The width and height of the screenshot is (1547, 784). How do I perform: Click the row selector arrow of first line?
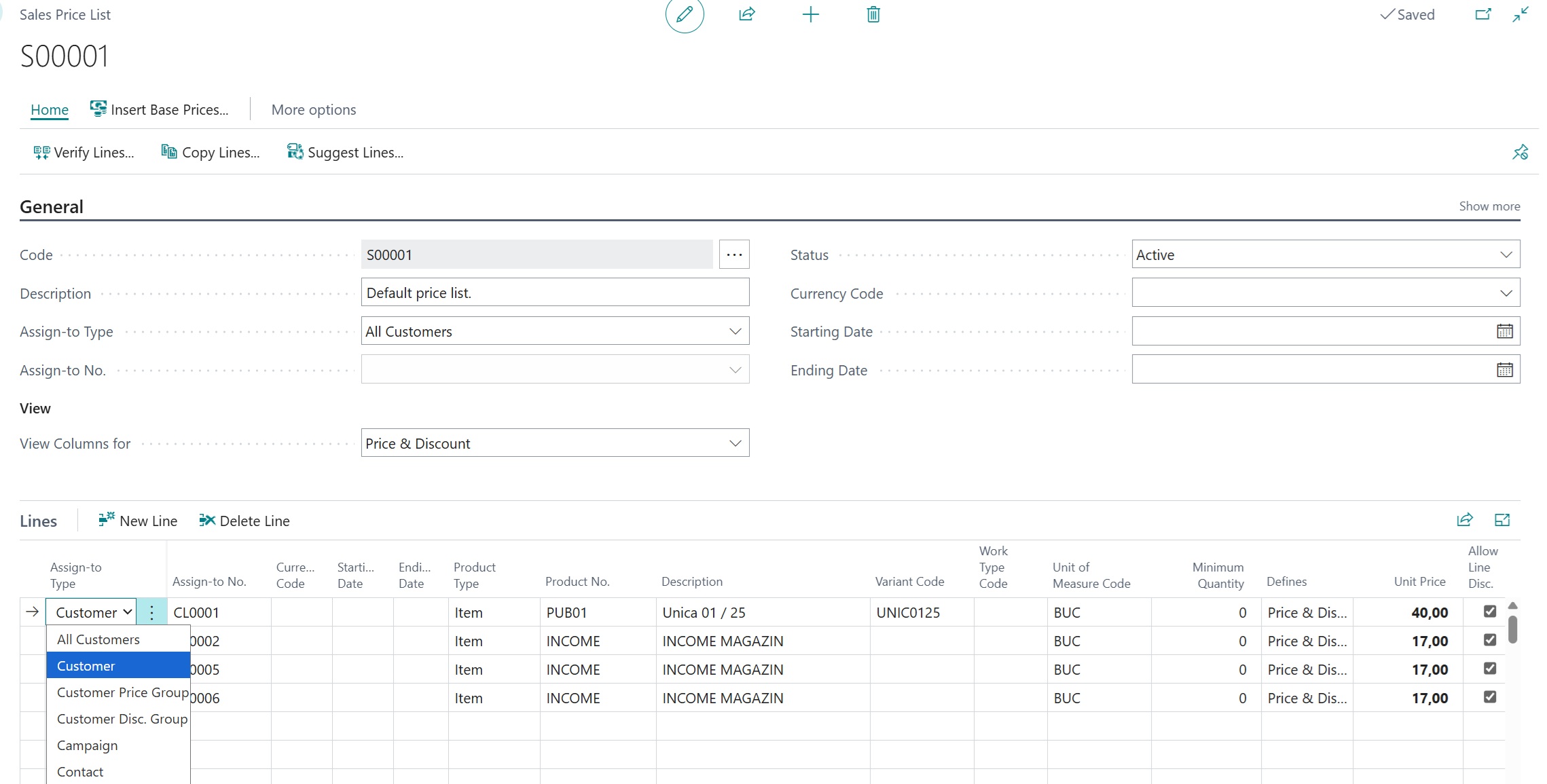(32, 612)
